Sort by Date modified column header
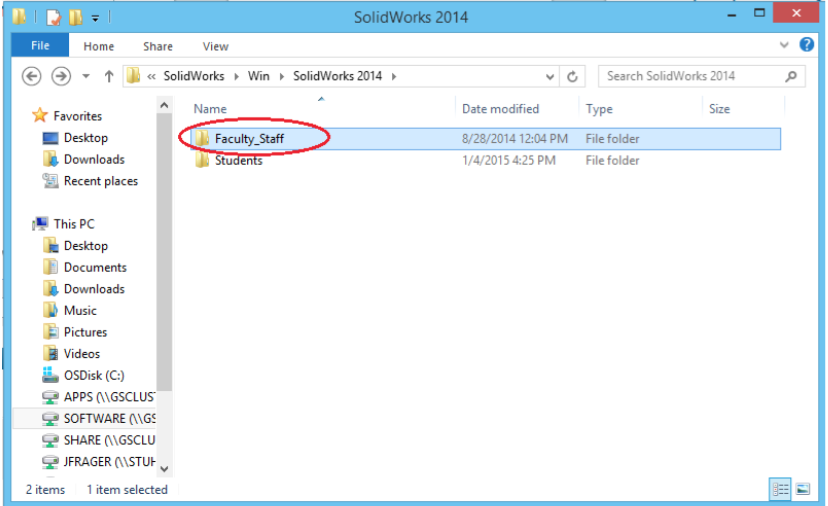Viewport: 828px width, 506px height. [500, 109]
